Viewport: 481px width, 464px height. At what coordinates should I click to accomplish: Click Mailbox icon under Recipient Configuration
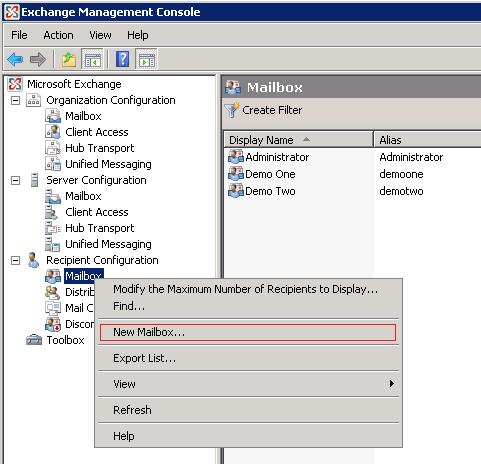(53, 276)
